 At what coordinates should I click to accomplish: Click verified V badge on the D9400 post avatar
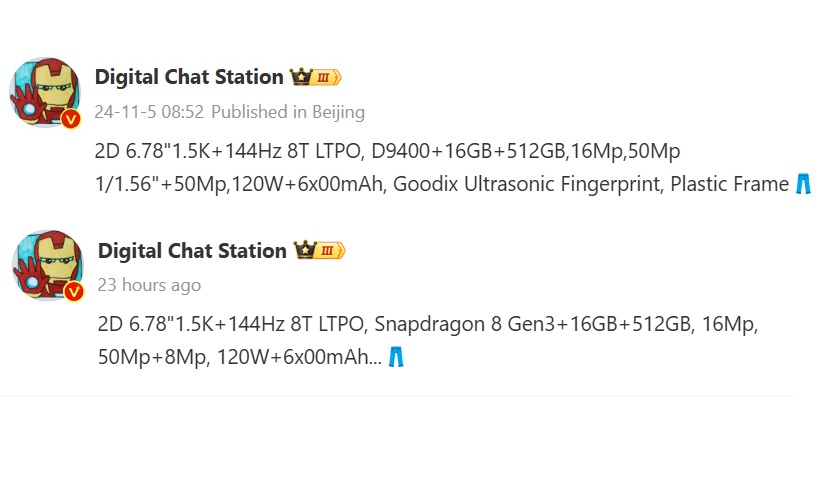[x=71, y=119]
